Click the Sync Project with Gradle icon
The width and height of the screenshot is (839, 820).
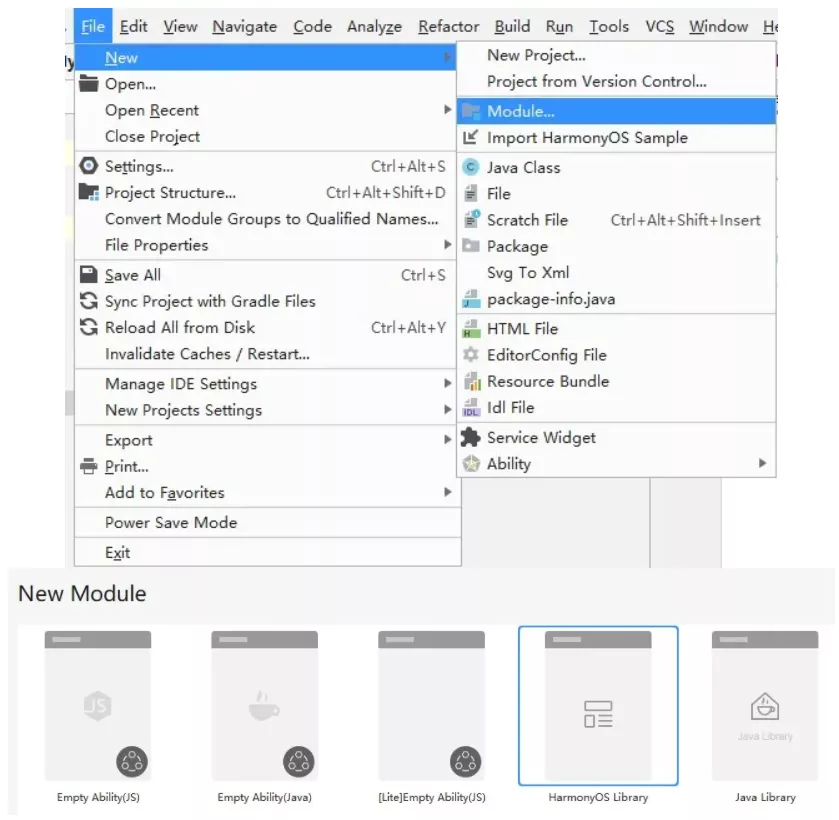point(89,301)
